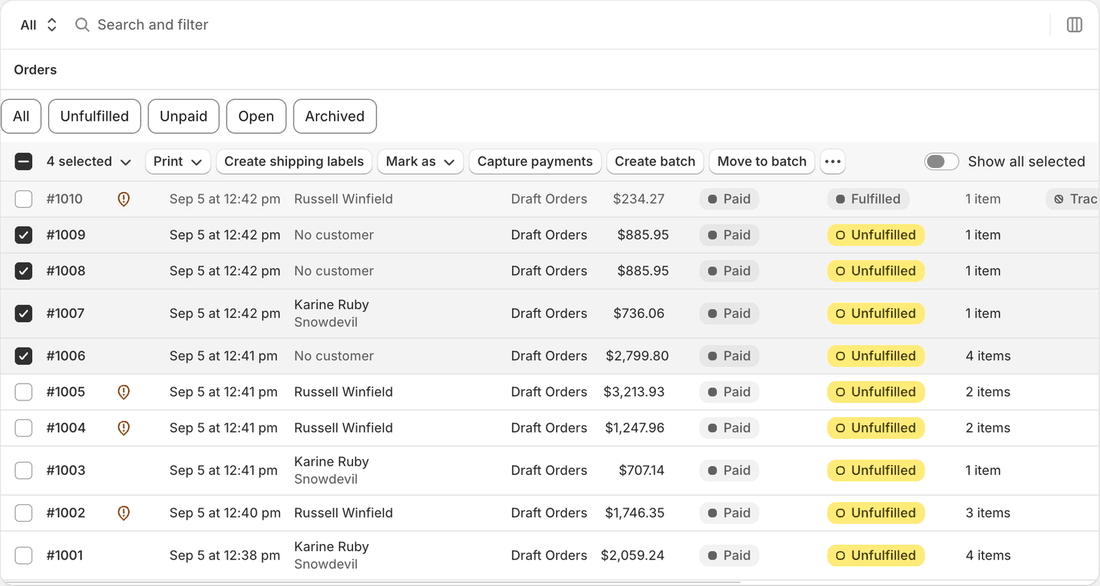This screenshot has width=1100, height=586.
Task: Click Create shipping labels
Action: (x=294, y=161)
